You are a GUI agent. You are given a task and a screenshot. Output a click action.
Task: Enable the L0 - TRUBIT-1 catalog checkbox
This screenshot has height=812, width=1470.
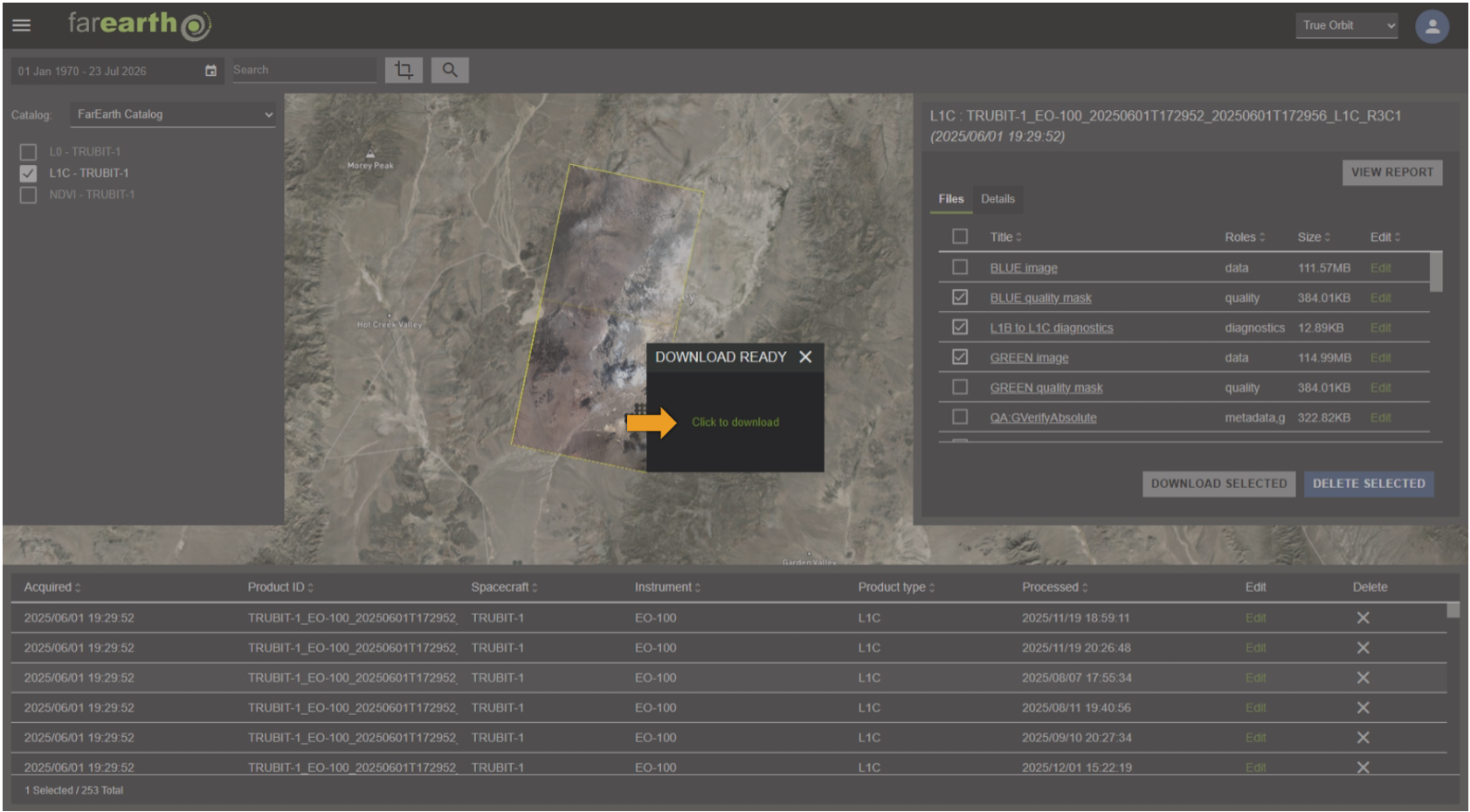coord(28,152)
